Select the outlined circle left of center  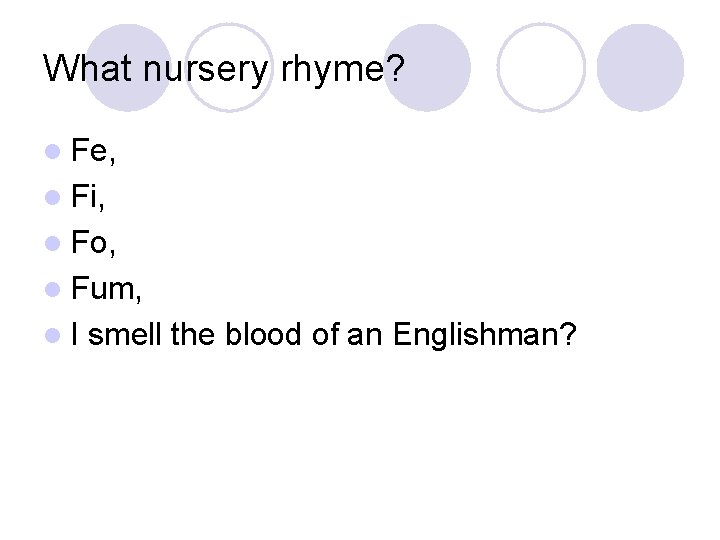coord(229,67)
